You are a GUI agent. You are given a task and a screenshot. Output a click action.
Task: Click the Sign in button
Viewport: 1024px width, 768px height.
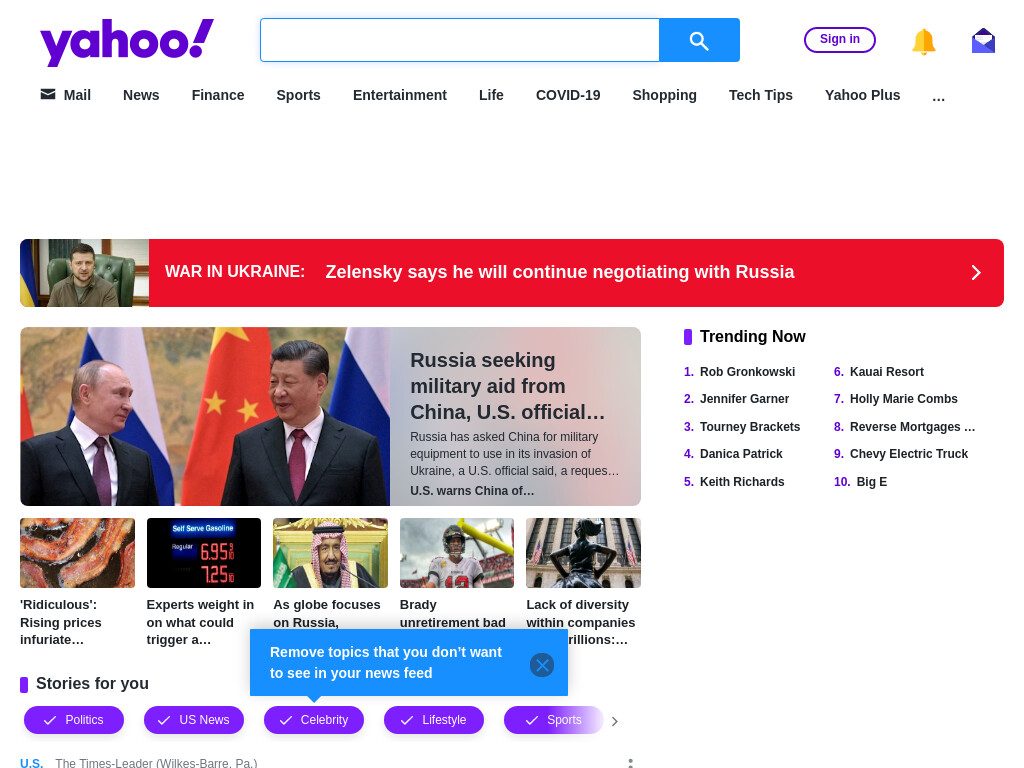(839, 39)
